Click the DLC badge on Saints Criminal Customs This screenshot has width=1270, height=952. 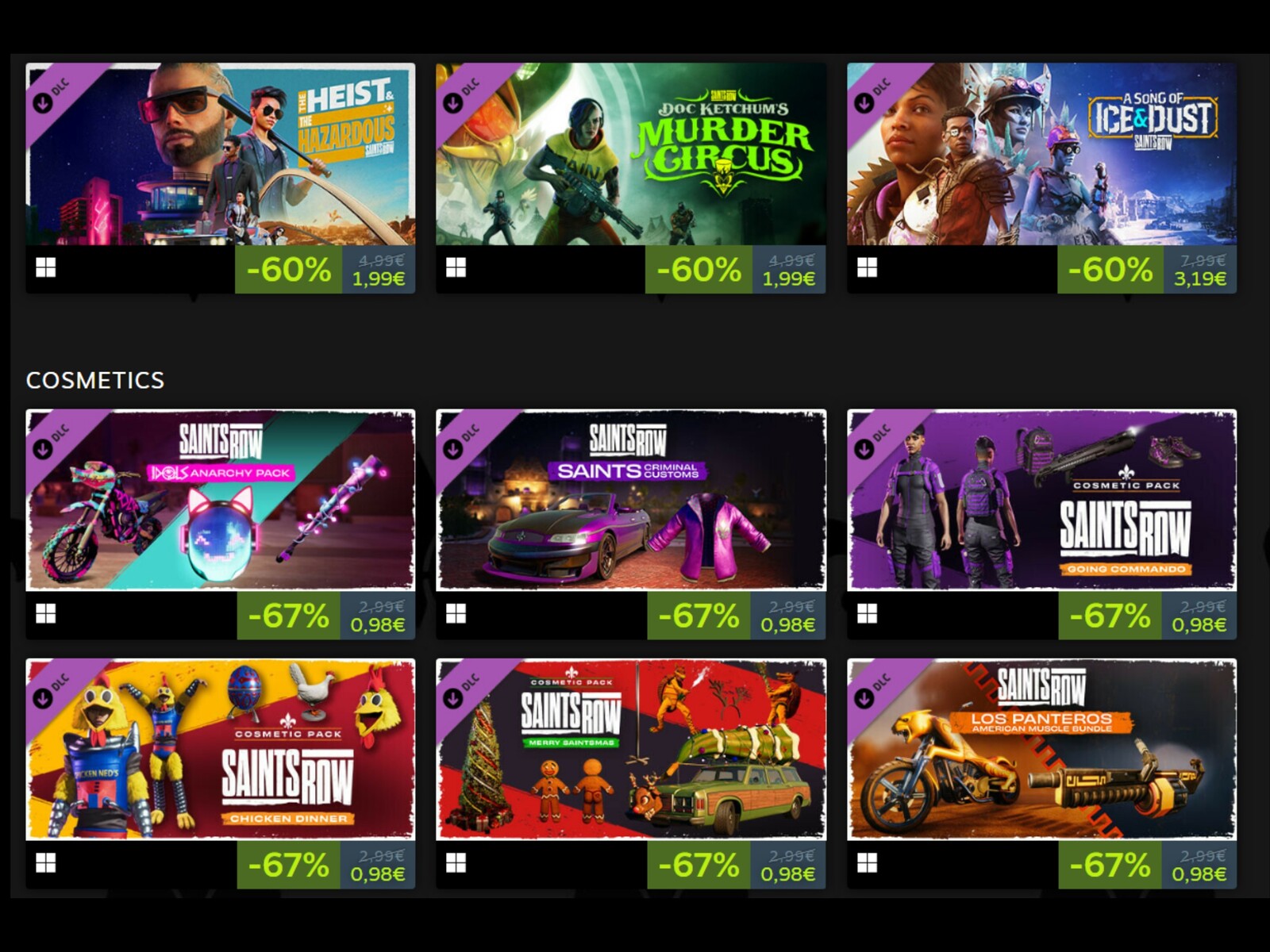click(x=460, y=442)
